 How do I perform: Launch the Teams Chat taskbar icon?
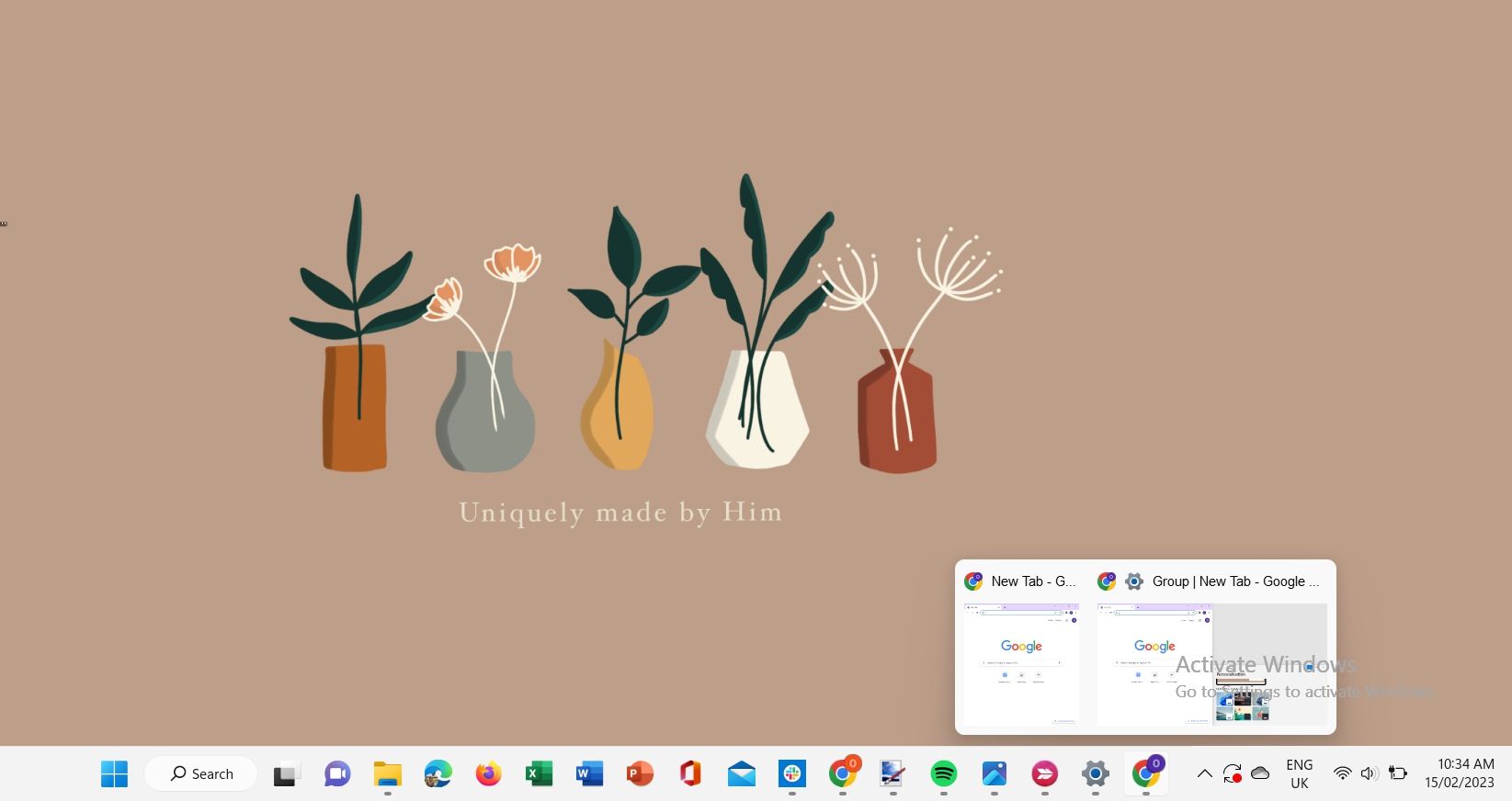tap(337, 774)
